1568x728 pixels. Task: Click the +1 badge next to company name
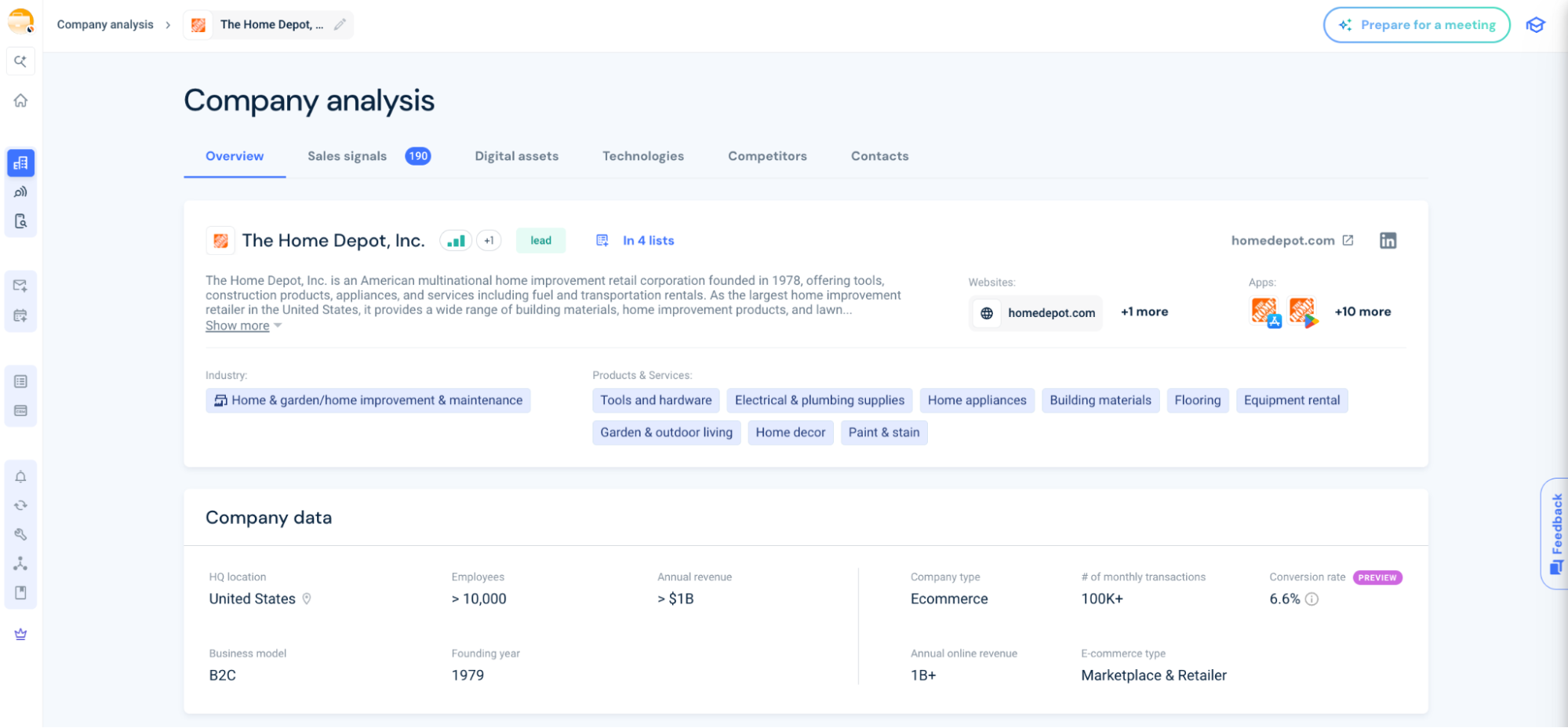(x=489, y=241)
